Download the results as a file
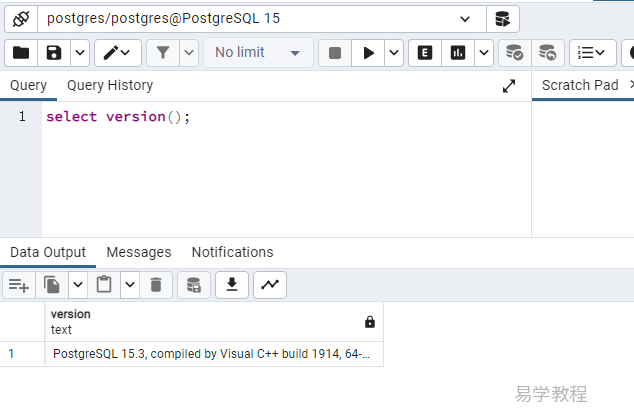 pyautogui.click(x=232, y=285)
